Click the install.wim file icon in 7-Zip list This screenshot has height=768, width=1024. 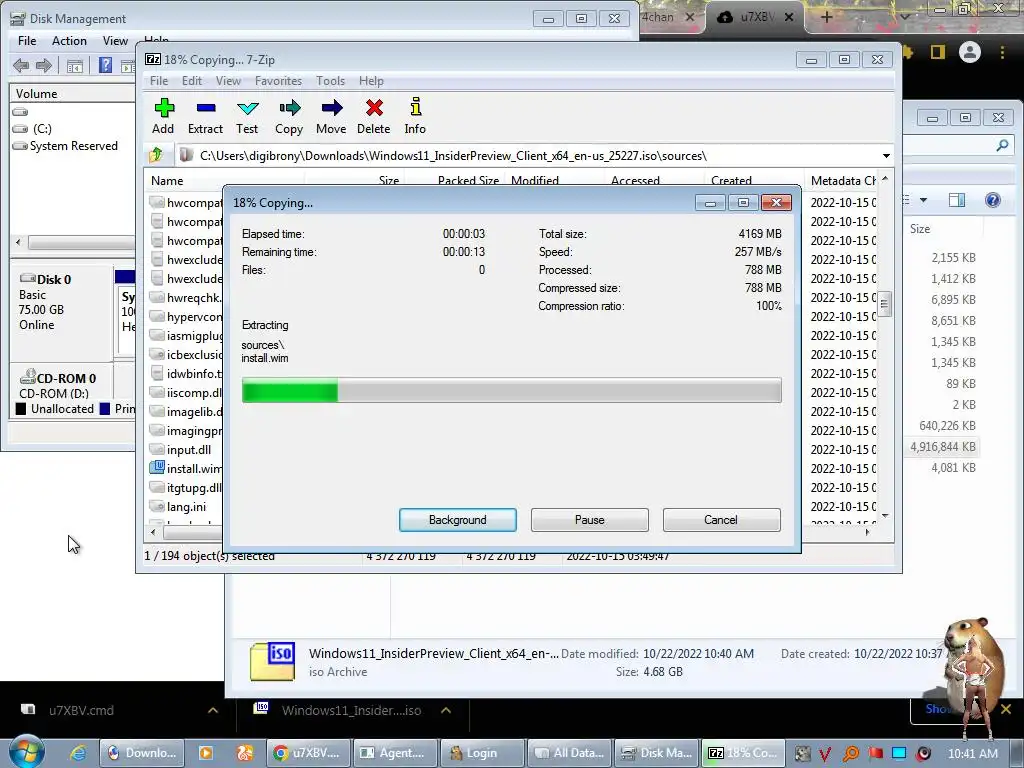point(157,468)
